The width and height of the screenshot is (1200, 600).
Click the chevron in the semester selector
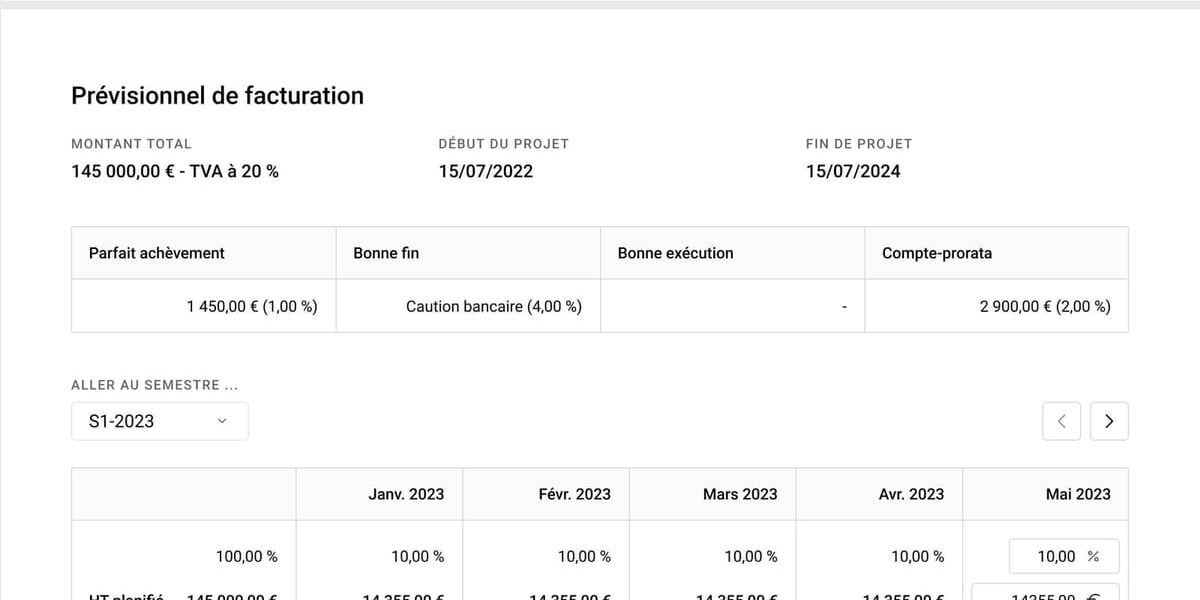tap(222, 421)
